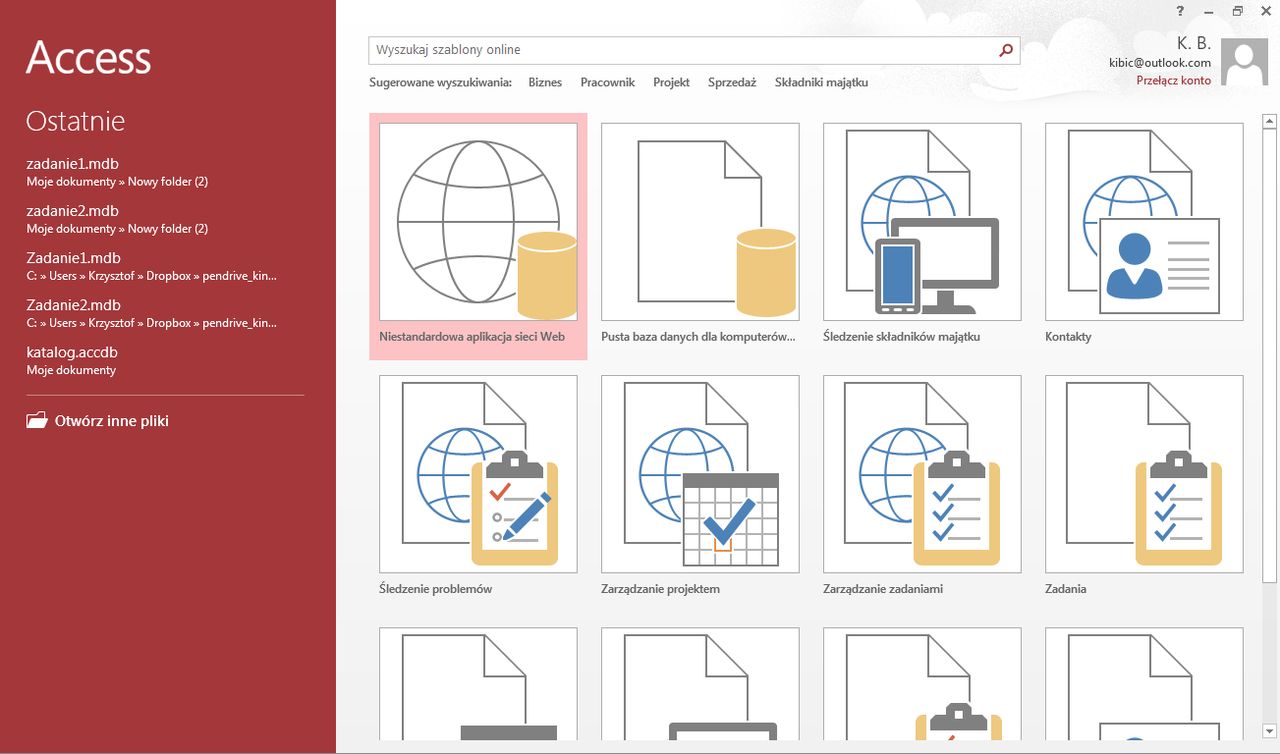Search suggested term Pracownik
This screenshot has height=754, width=1280.
[x=607, y=83]
